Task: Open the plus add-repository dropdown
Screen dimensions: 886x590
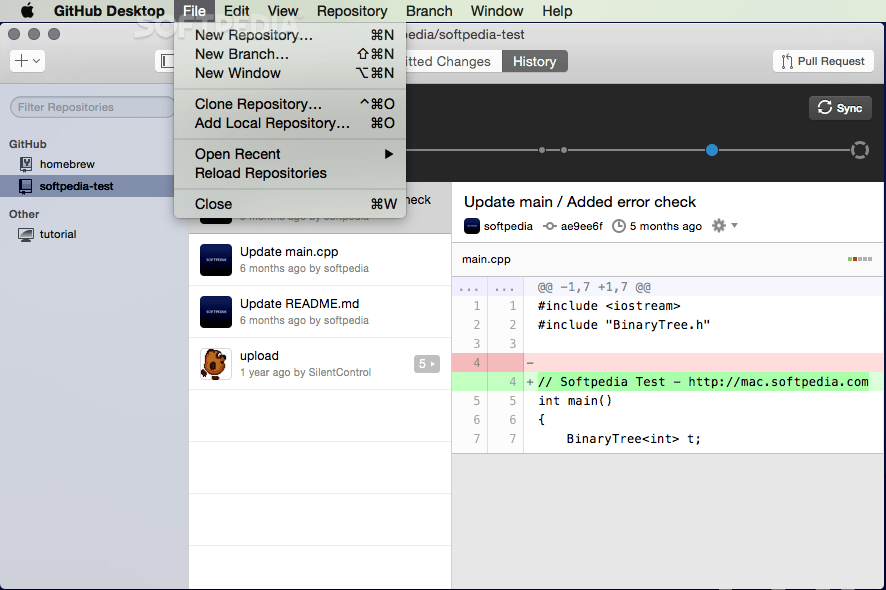Action: point(27,61)
